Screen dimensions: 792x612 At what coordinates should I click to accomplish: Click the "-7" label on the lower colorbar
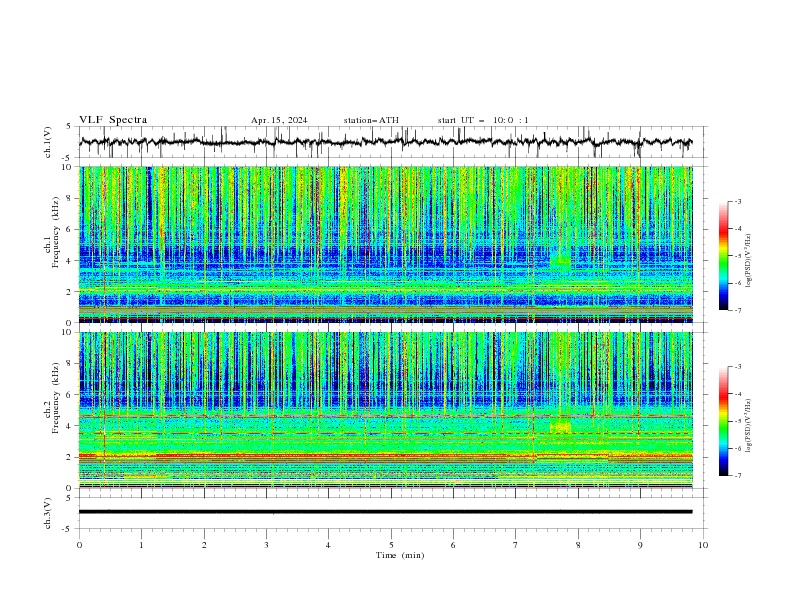click(x=737, y=476)
